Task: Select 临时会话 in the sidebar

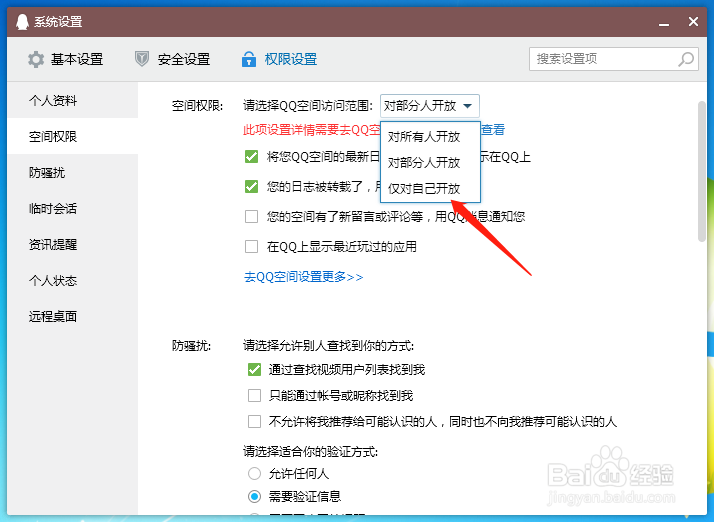Action: point(72,208)
